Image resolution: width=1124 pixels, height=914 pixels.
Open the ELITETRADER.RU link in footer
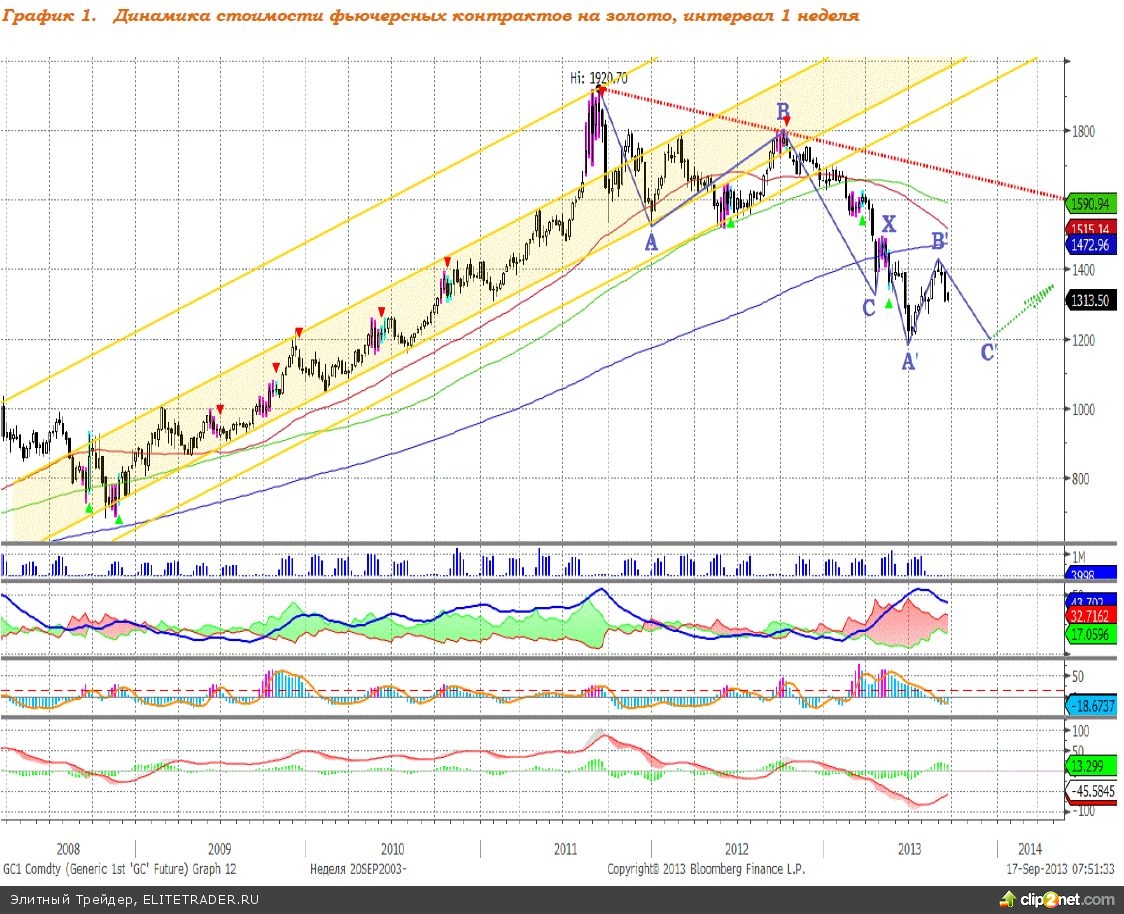(x=199, y=899)
